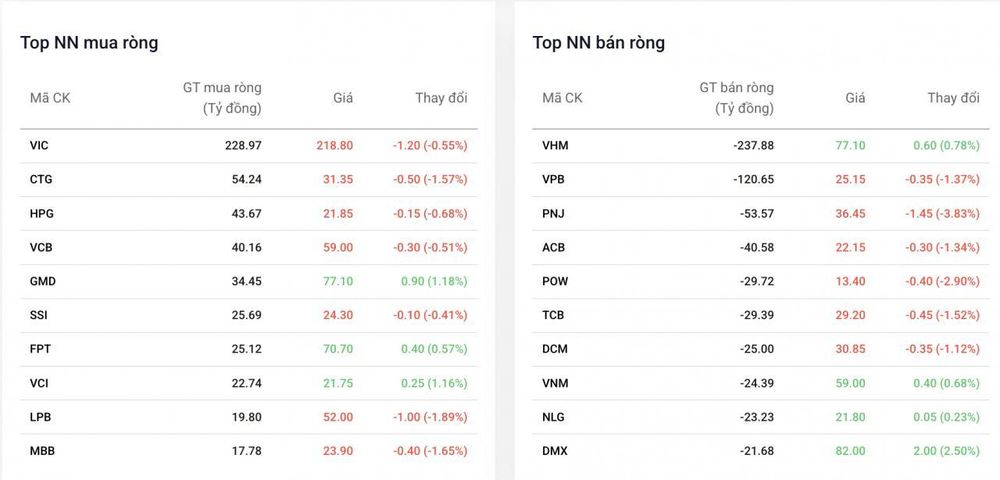The height and width of the screenshot is (480, 1000).
Task: Open the DCM ticker
Action: tap(554, 349)
